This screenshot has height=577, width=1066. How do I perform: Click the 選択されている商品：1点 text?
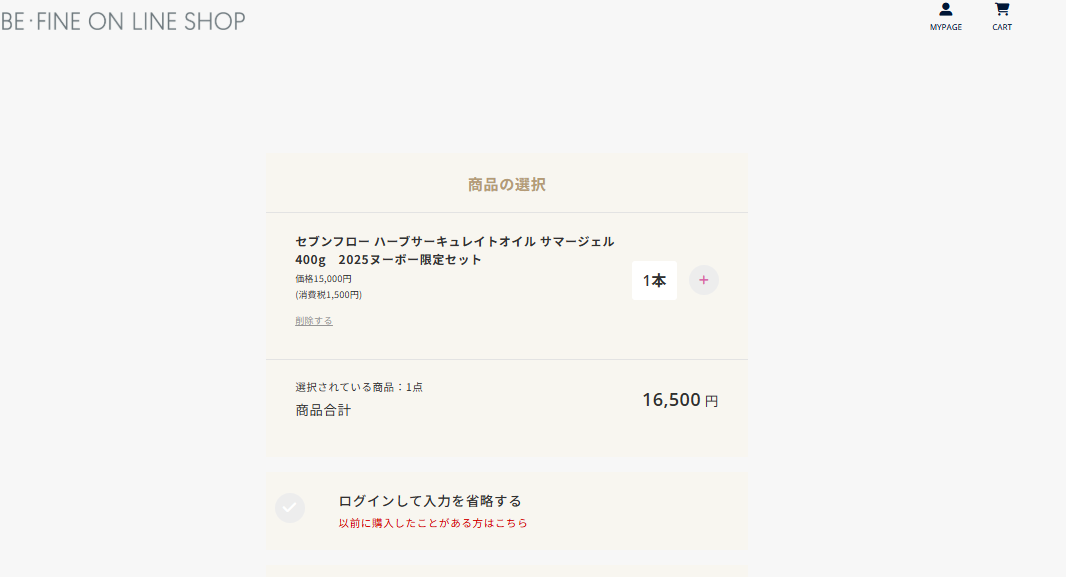359,387
